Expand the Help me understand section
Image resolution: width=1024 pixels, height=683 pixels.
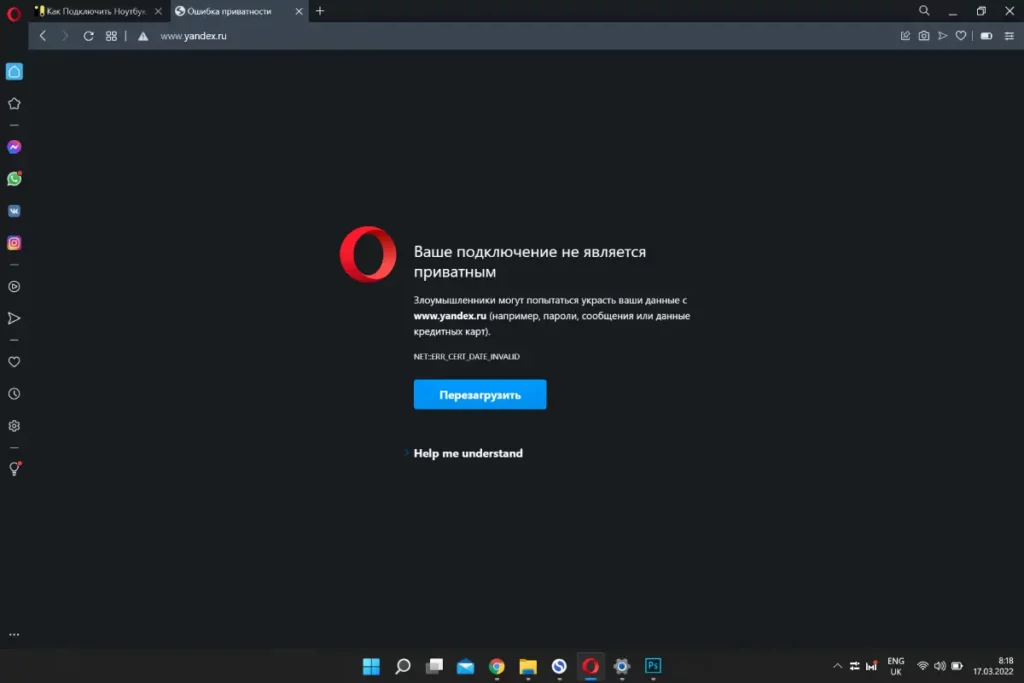[467, 453]
